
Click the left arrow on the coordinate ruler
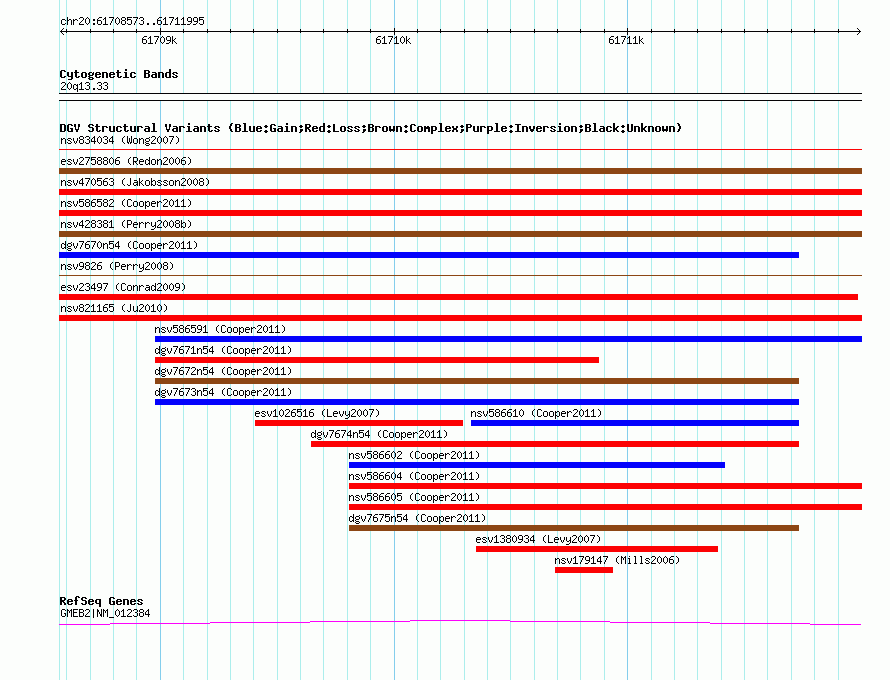[x=62, y=31]
